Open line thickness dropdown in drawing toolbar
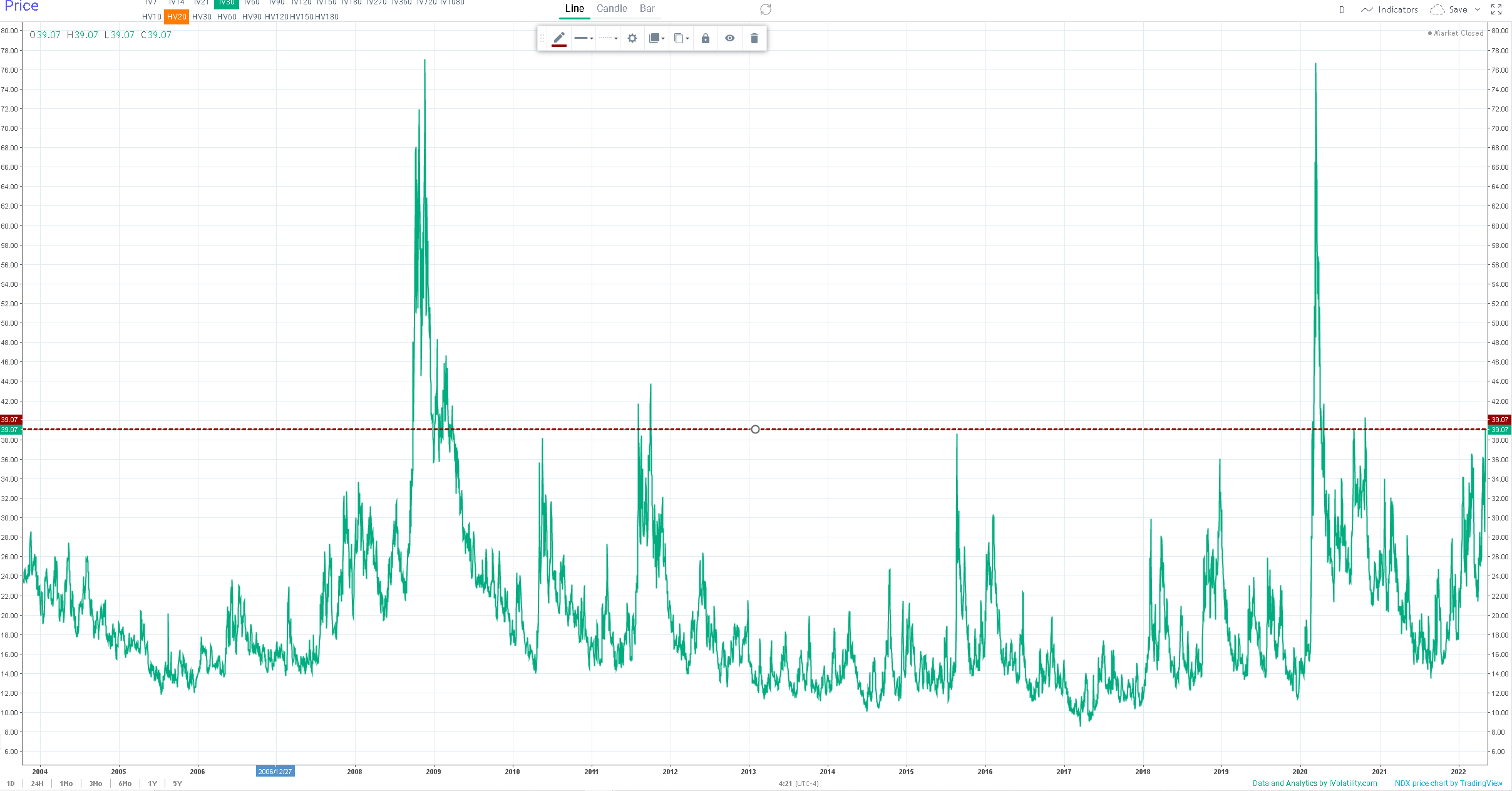Screen dimensions: 1512x791 [584, 38]
